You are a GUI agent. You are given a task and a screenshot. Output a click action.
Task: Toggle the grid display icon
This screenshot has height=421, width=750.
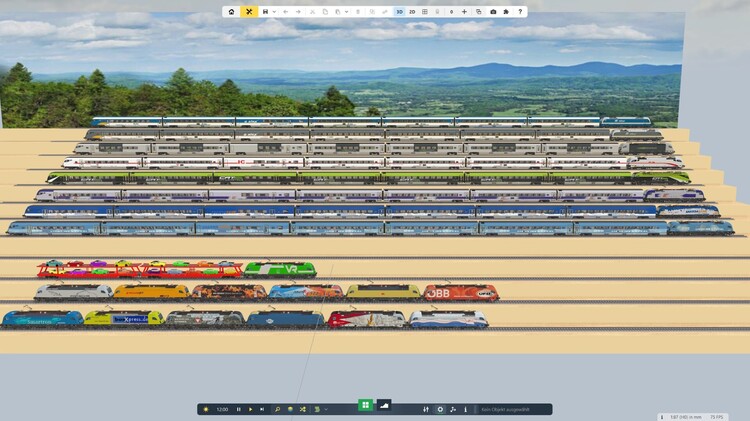(425, 11)
